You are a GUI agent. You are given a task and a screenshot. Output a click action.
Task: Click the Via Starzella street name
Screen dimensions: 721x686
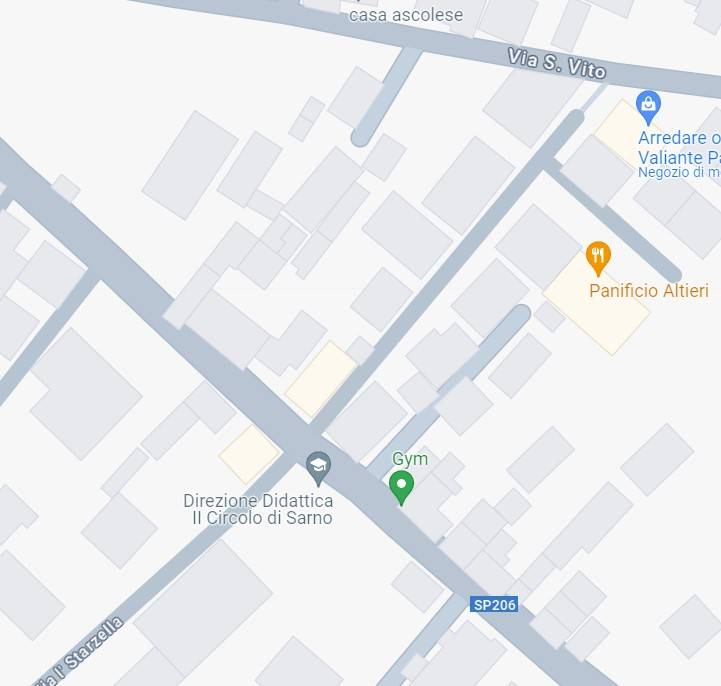tap(79, 651)
